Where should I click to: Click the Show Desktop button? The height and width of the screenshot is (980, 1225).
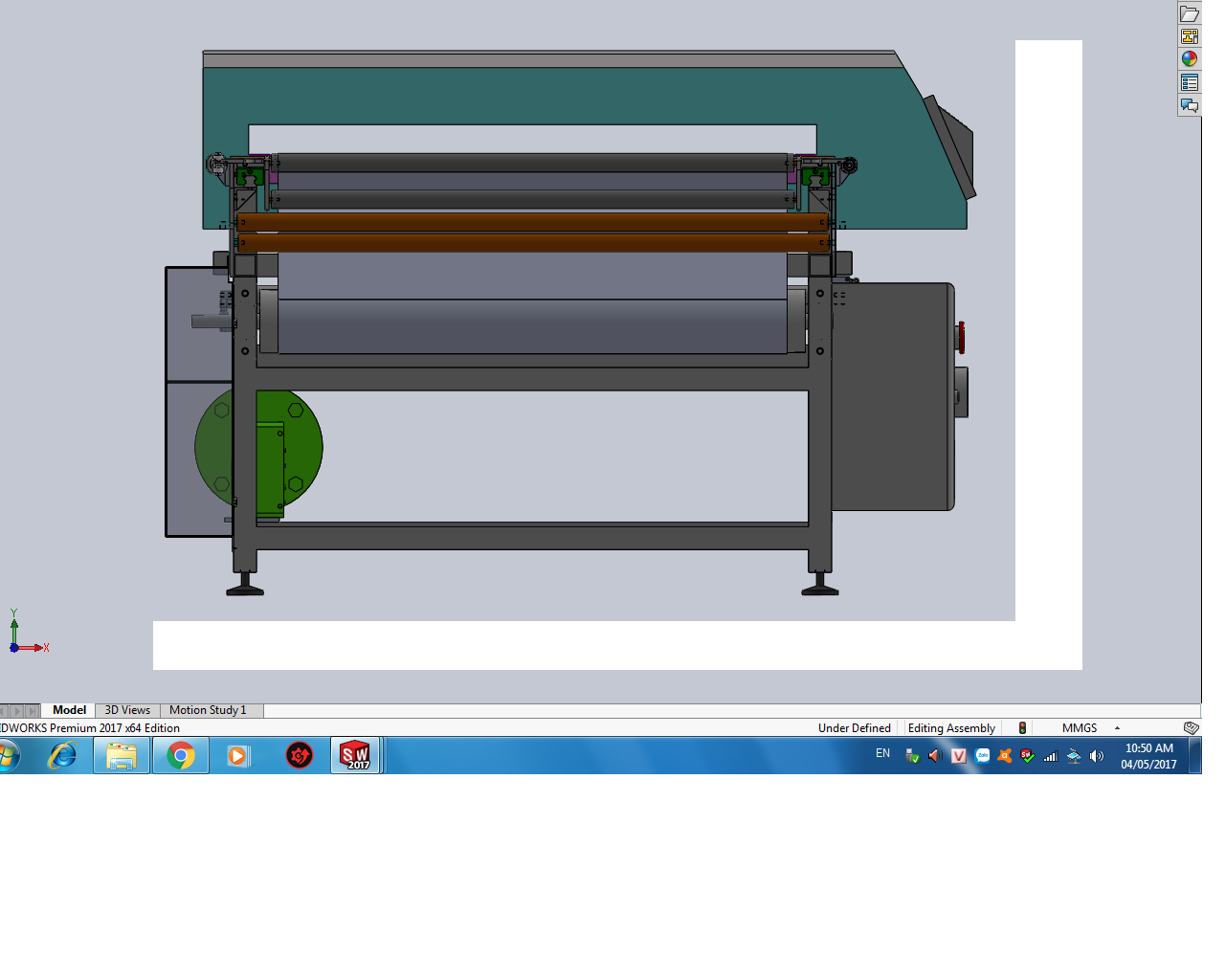click(1195, 756)
